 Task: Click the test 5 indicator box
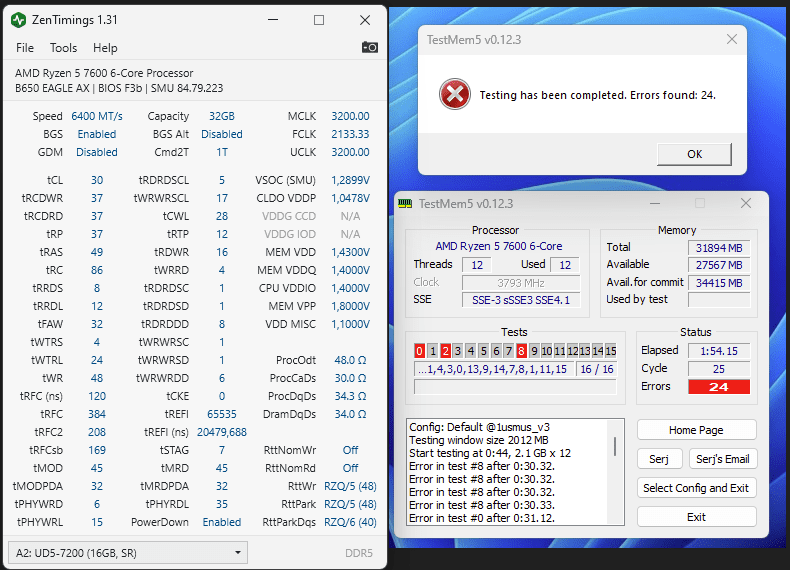point(483,351)
